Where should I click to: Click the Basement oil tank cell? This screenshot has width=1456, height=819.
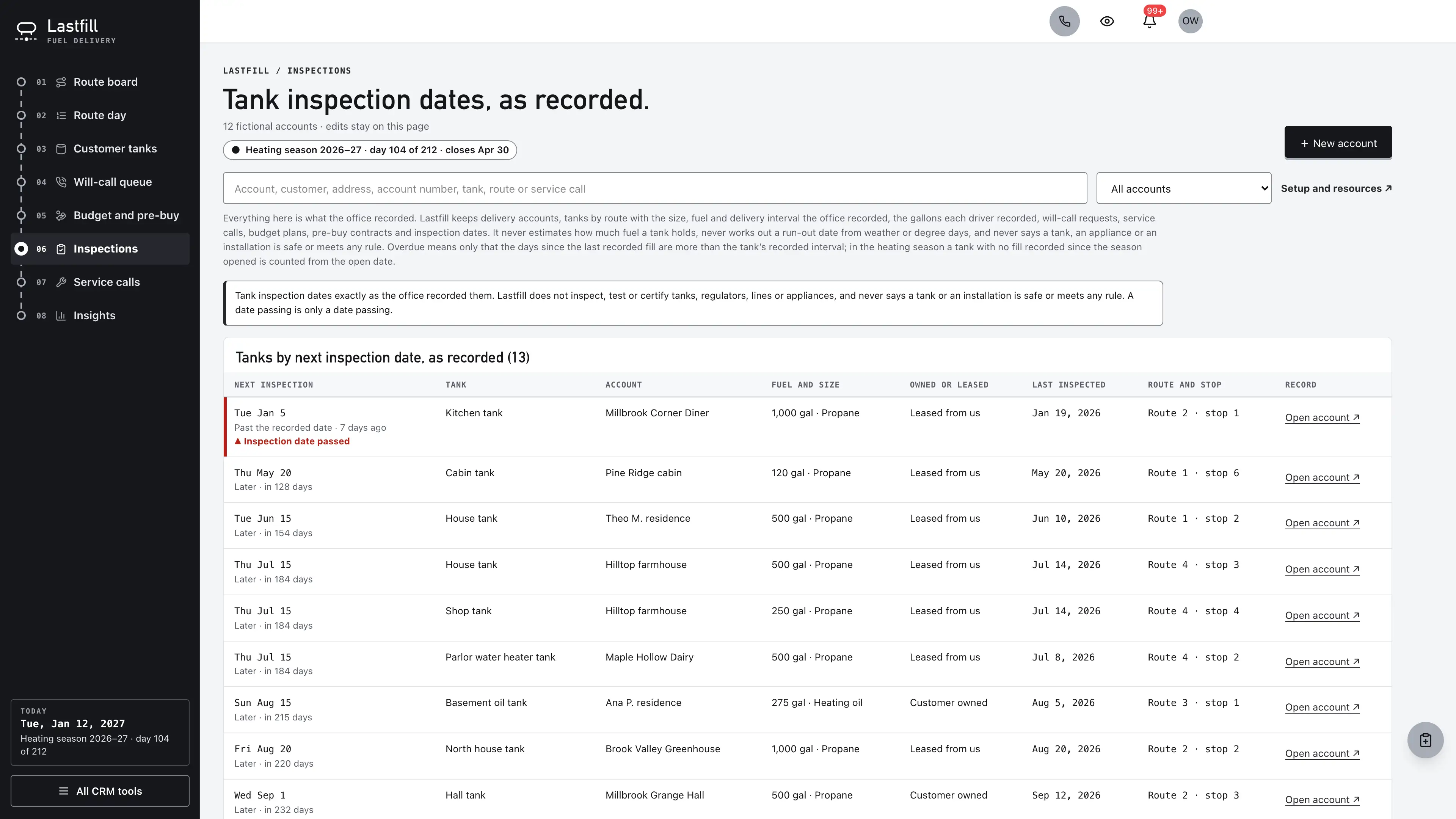485,703
